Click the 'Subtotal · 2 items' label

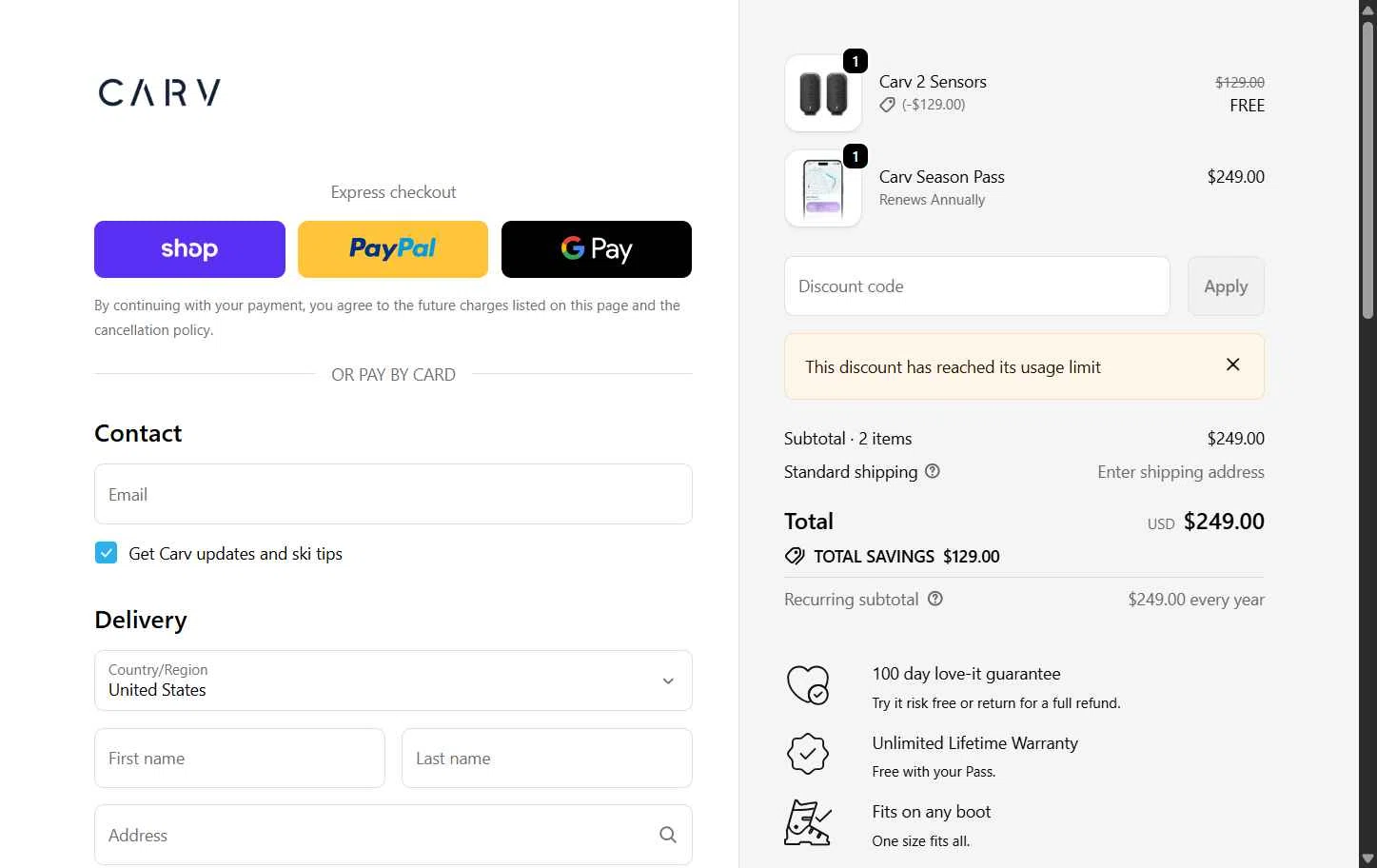848,439
